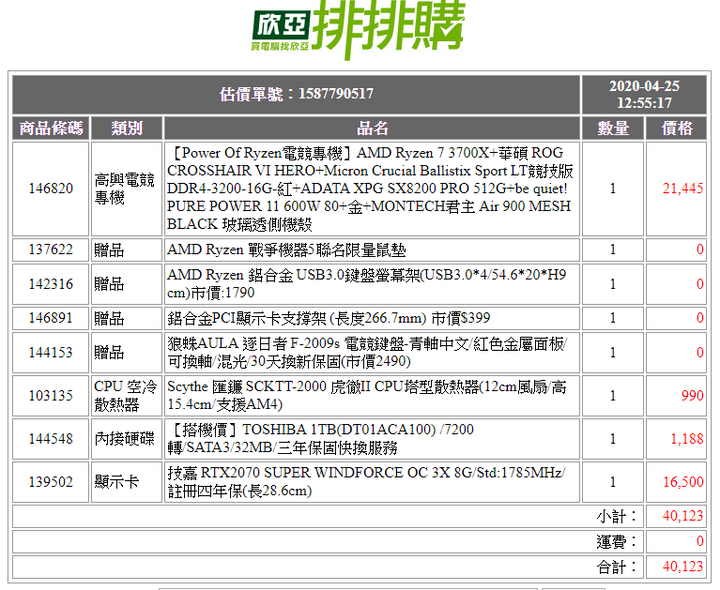Screen dimensions: 720x590
Task: Click the 運費 label
Action: point(617,542)
